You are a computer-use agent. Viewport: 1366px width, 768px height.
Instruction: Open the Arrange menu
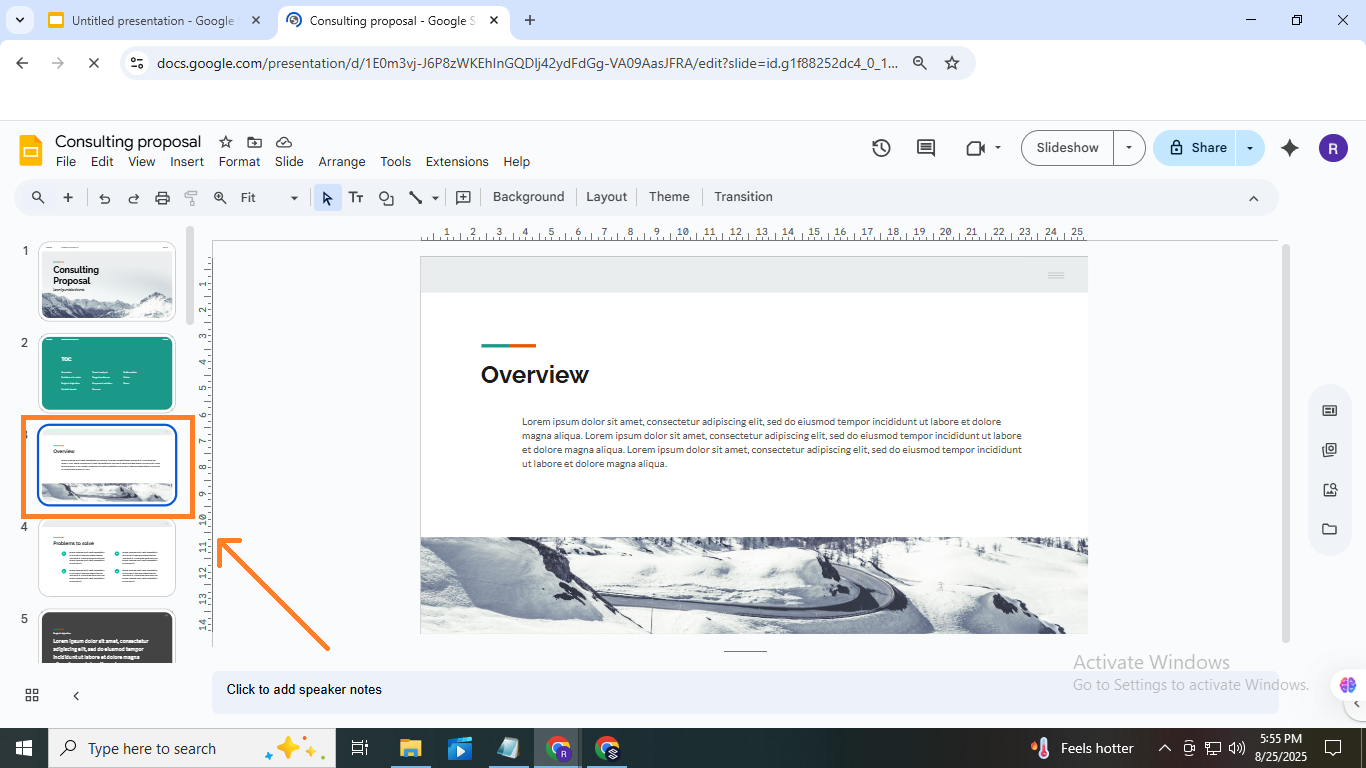tap(342, 162)
